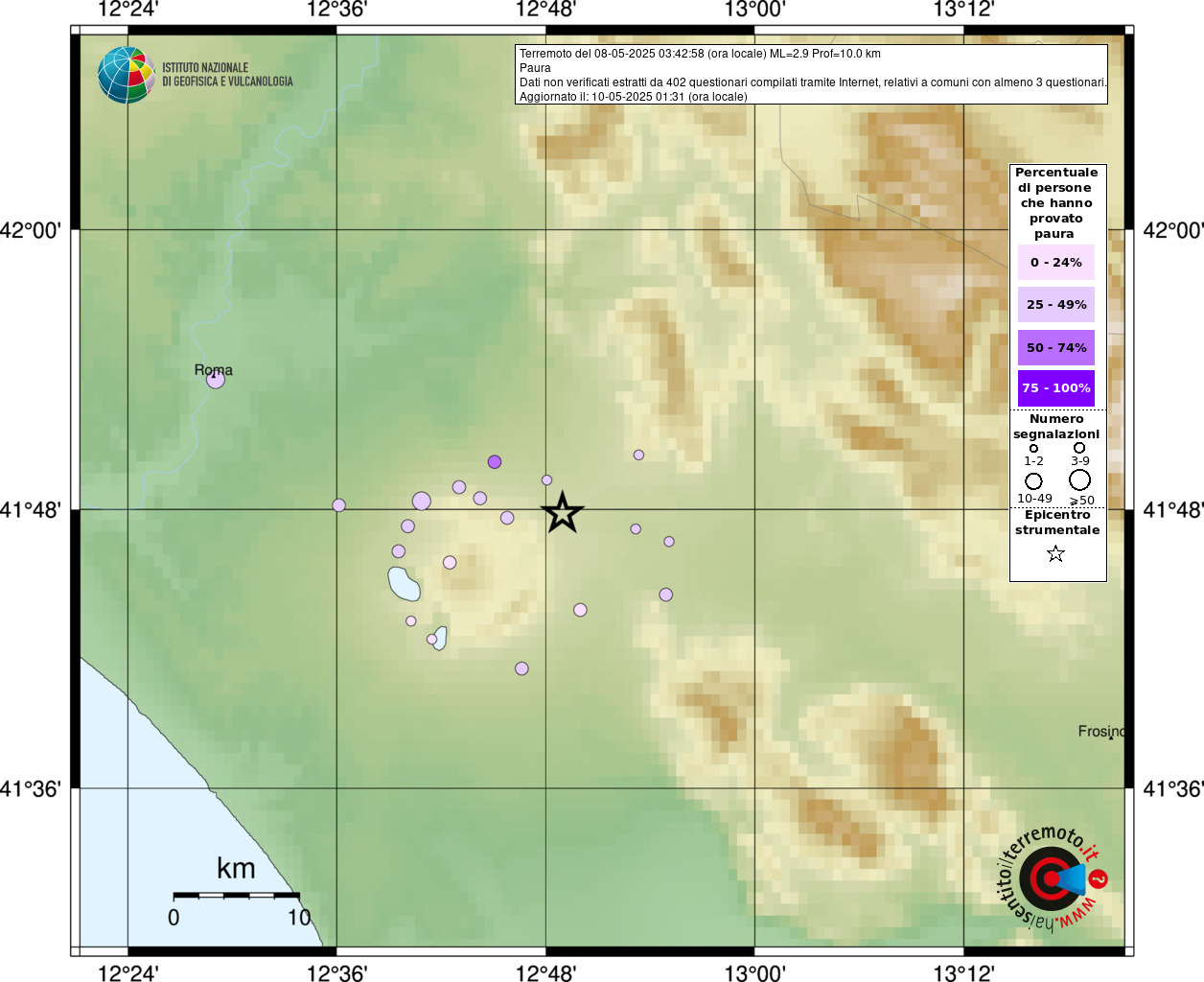Click the dark purple report circle
Image resolution: width=1204 pixels, height=982 pixels.
tap(495, 461)
